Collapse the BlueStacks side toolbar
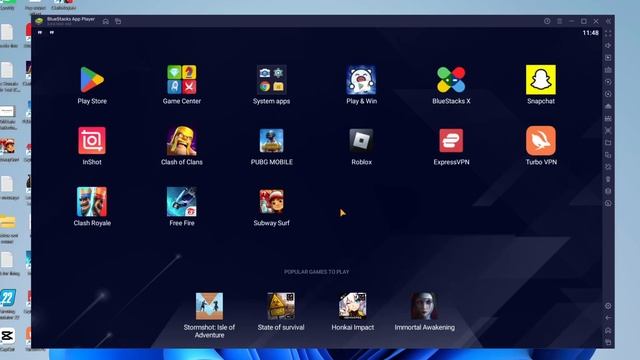 coord(608,21)
